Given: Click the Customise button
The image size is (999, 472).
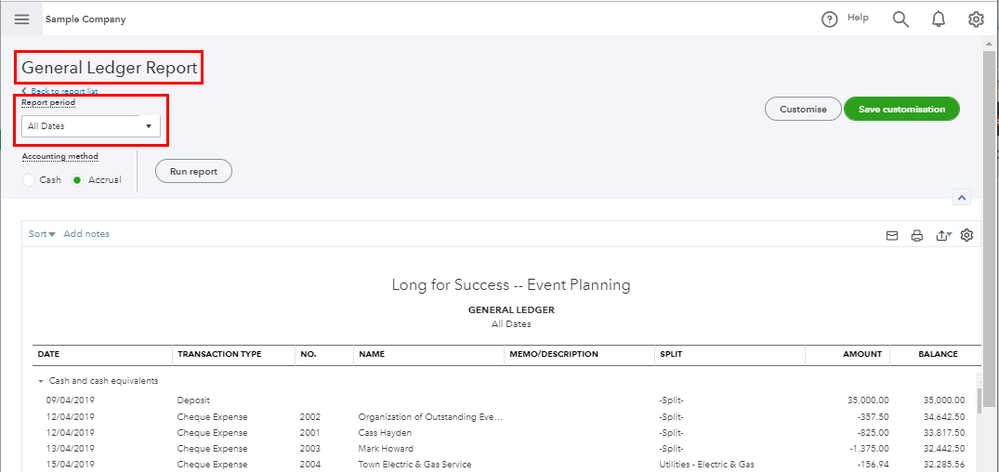Looking at the screenshot, I should coord(802,109).
